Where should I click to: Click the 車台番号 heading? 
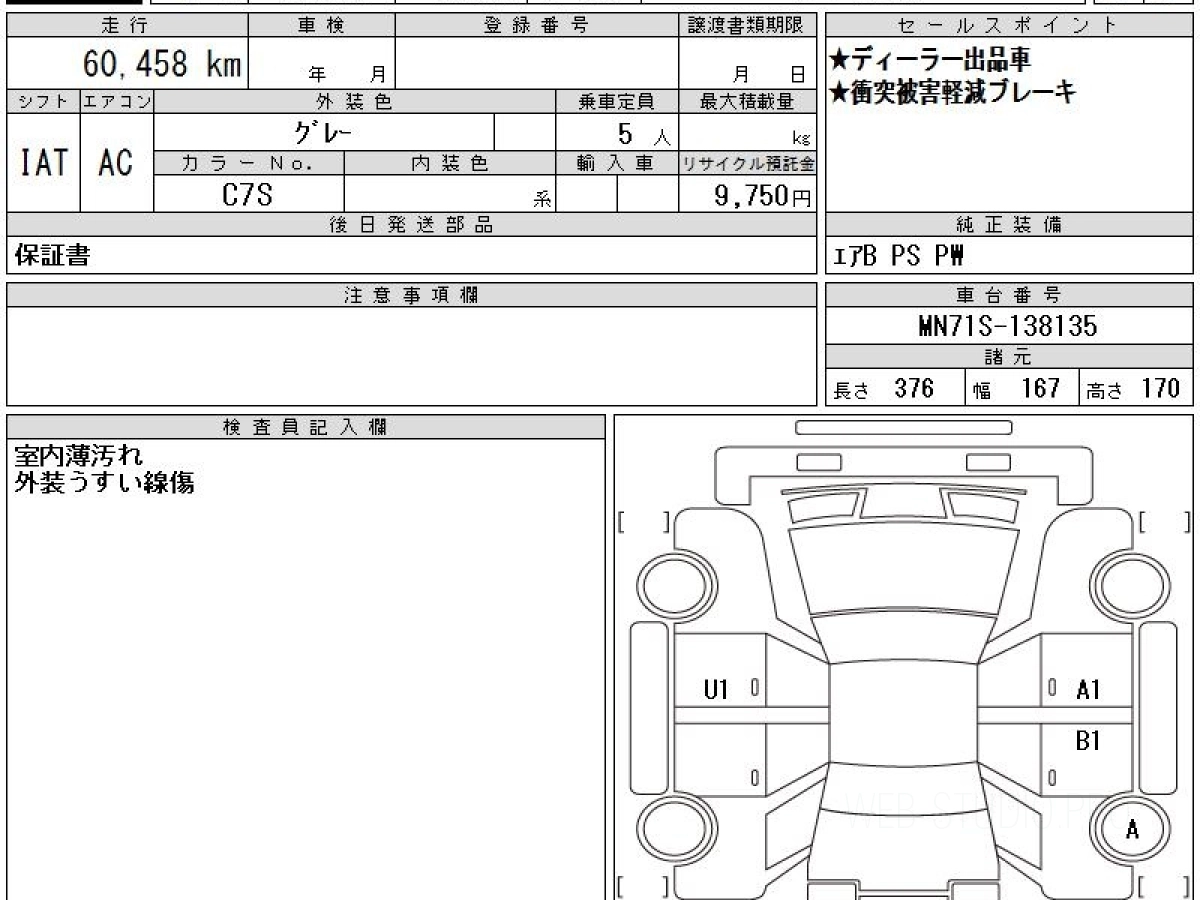coord(1009,295)
